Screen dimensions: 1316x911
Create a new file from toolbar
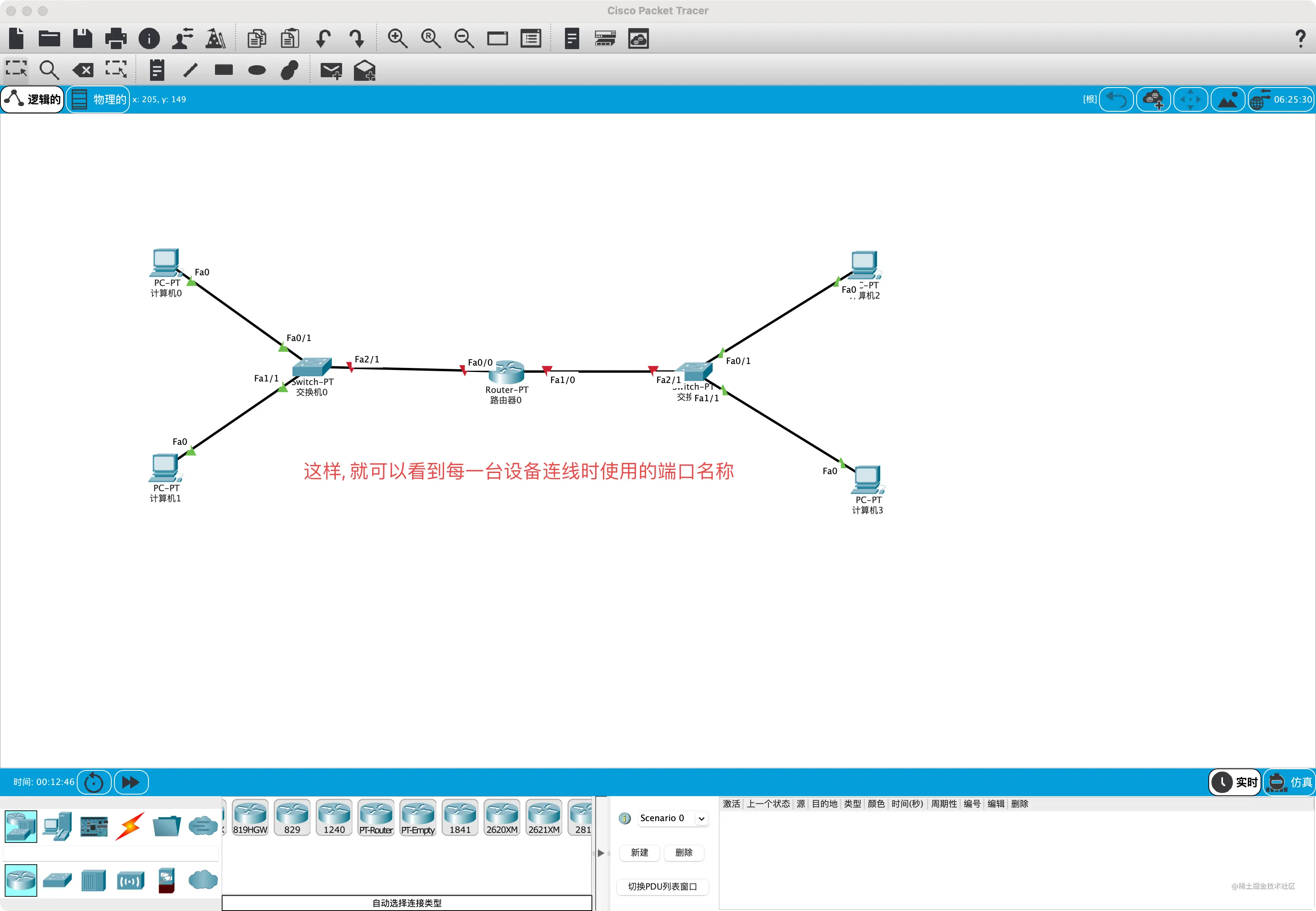click(x=17, y=38)
